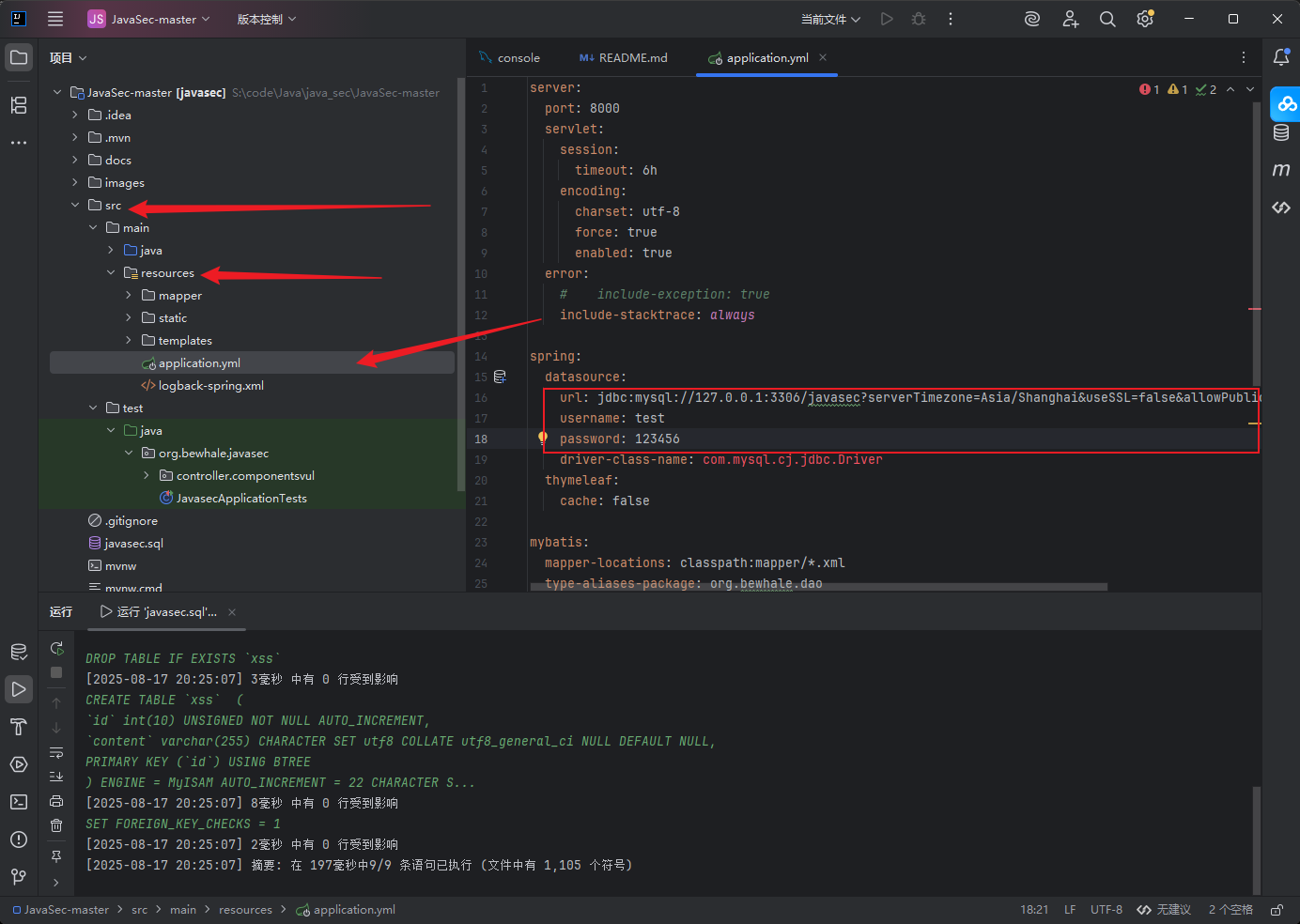
Task: Open the 版本控制 dropdown
Action: coord(267,19)
